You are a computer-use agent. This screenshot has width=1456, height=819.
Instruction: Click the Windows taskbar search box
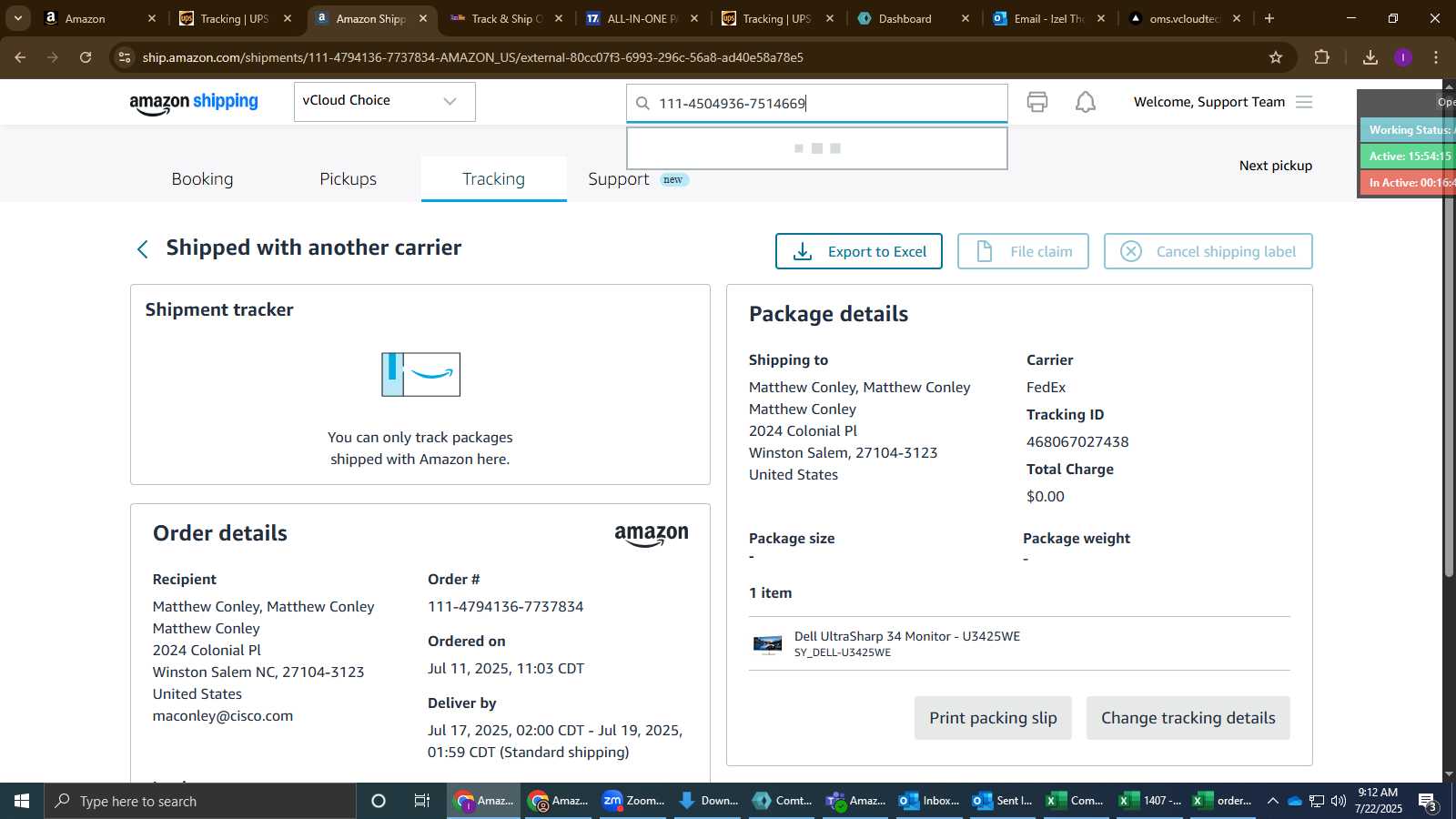pyautogui.click(x=200, y=801)
